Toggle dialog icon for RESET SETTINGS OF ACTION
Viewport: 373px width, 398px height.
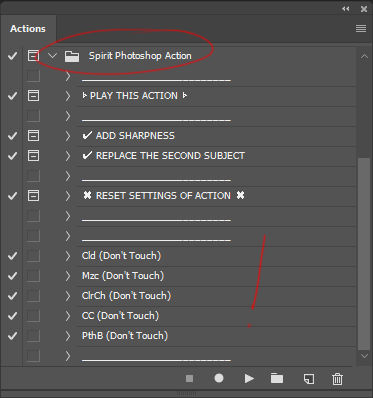click(x=33, y=196)
